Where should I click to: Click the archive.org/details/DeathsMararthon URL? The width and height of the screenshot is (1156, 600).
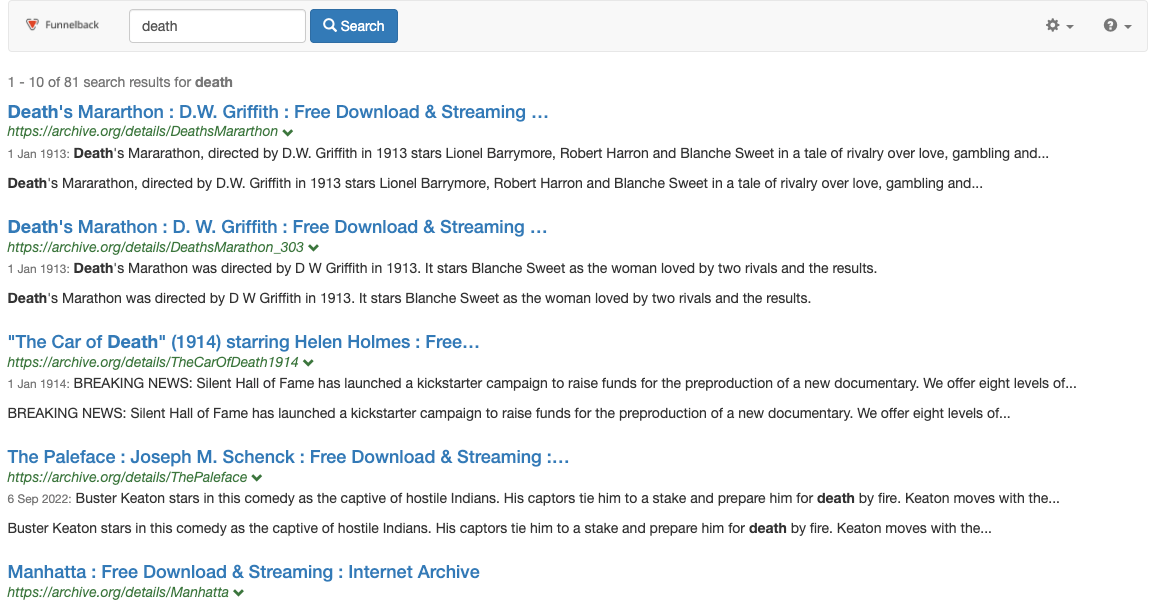[143, 132]
